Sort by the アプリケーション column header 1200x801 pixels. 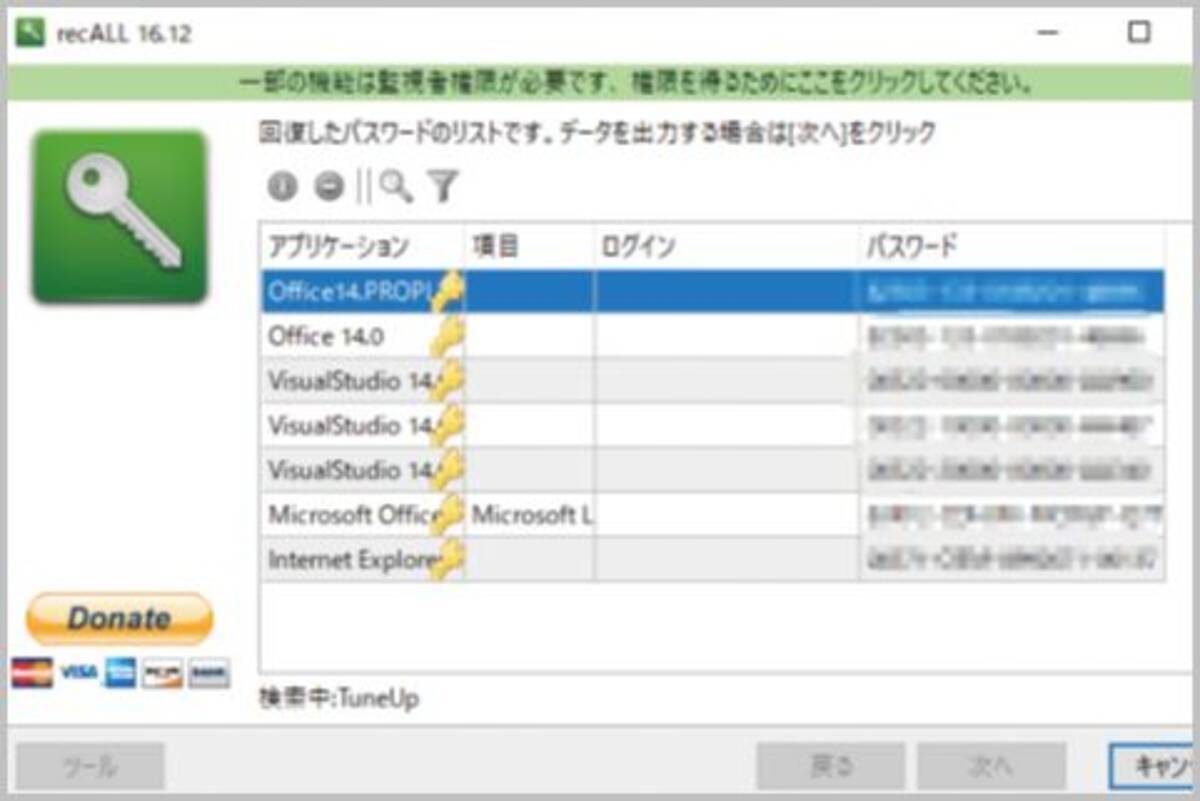(340, 247)
